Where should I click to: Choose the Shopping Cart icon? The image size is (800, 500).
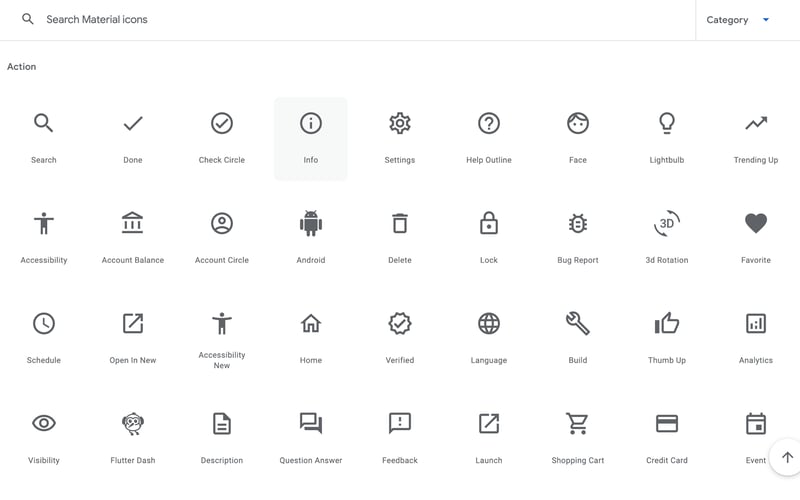tap(577, 423)
